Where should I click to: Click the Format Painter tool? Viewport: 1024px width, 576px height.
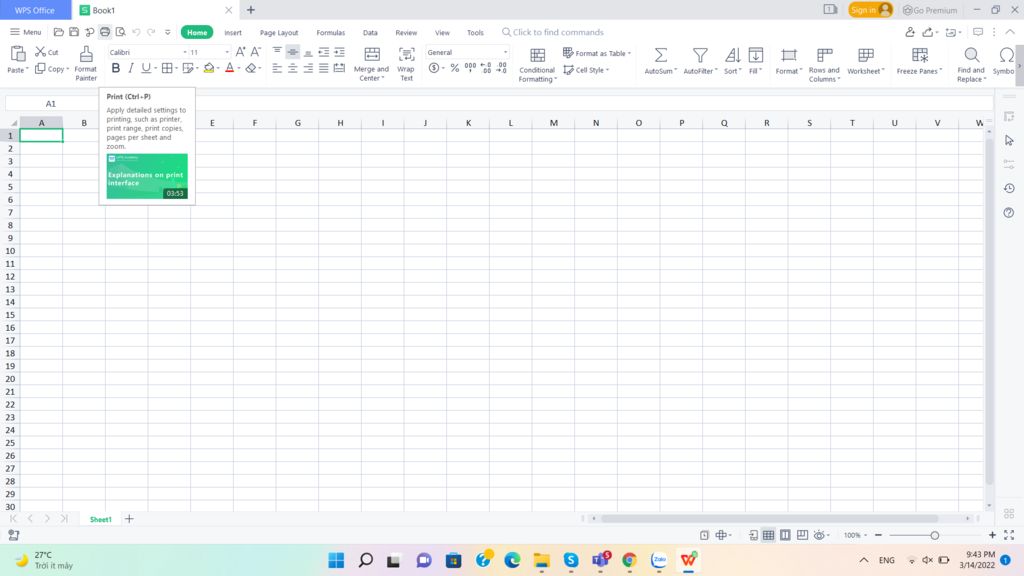point(86,63)
